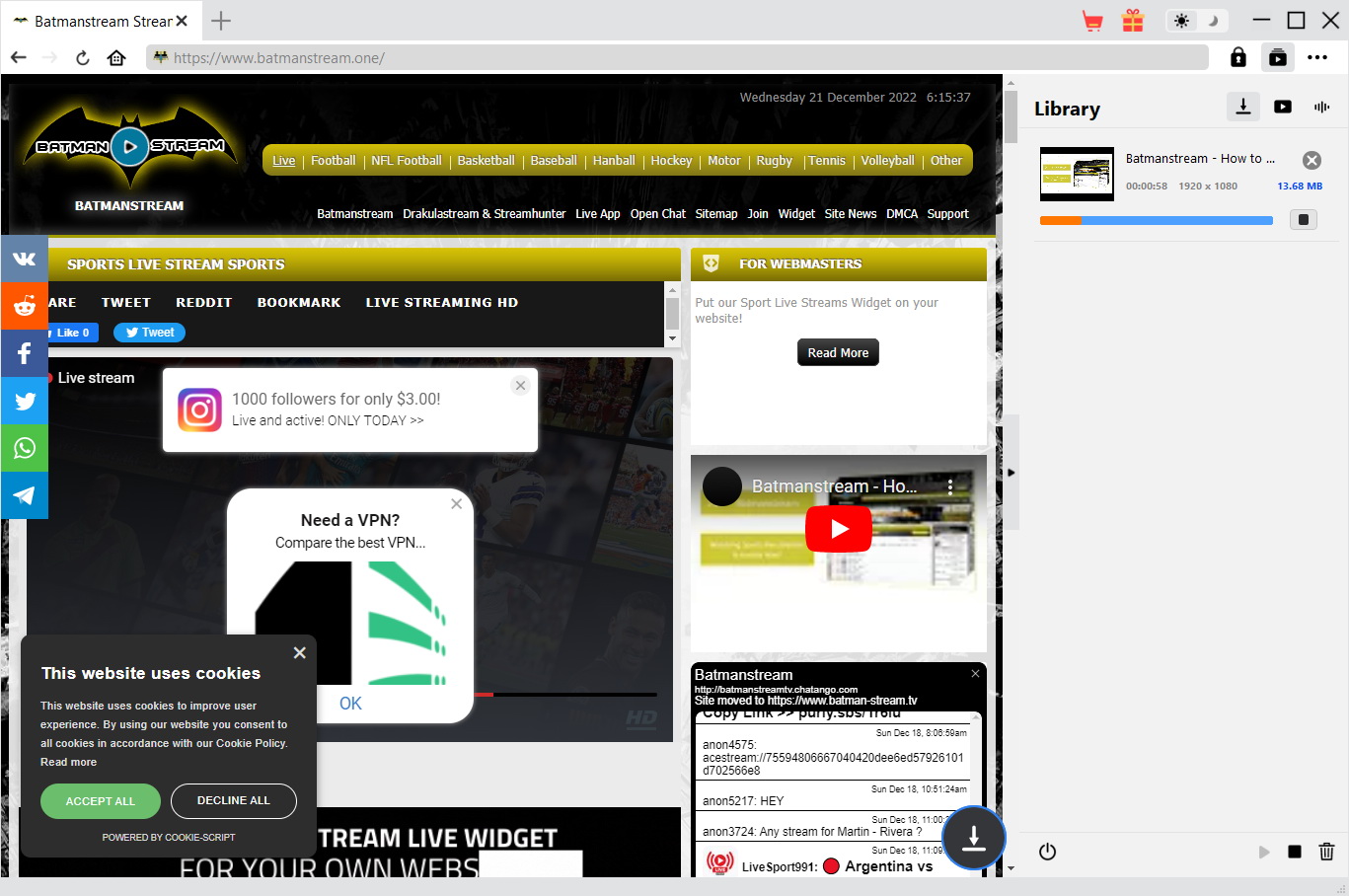This screenshot has width=1349, height=896.
Task: Open the browser home page icon
Action: [115, 57]
